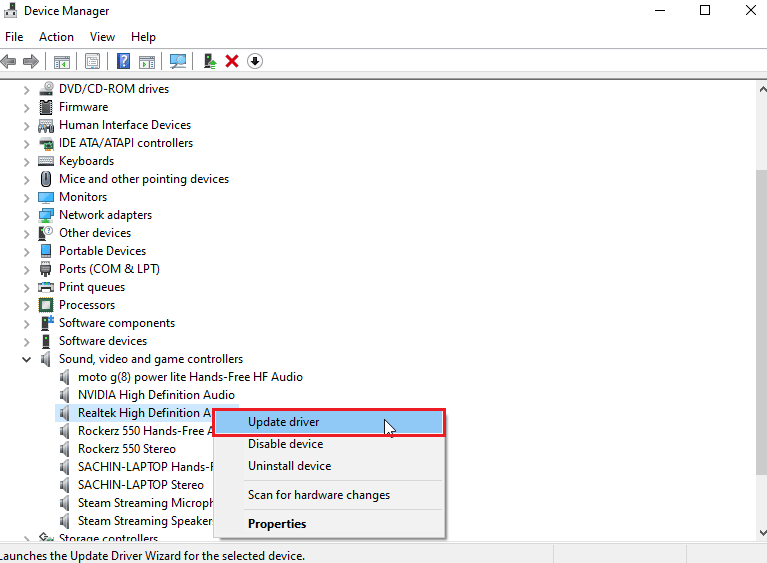Click the Mice and other pointing devices icon

coord(46,179)
